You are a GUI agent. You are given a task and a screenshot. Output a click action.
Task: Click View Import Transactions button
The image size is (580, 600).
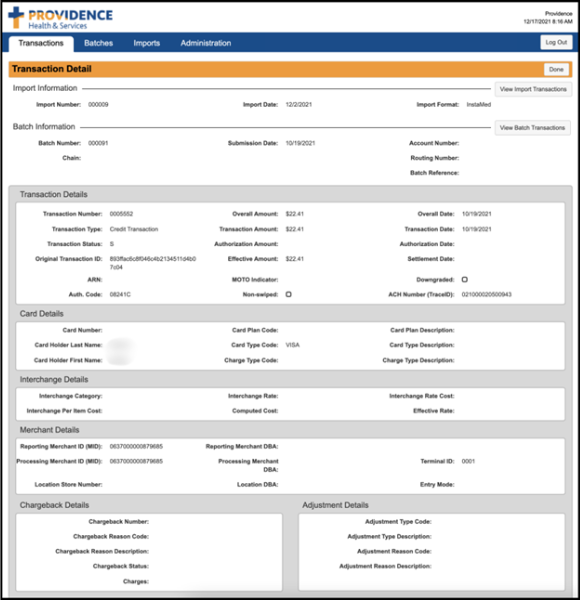click(533, 89)
